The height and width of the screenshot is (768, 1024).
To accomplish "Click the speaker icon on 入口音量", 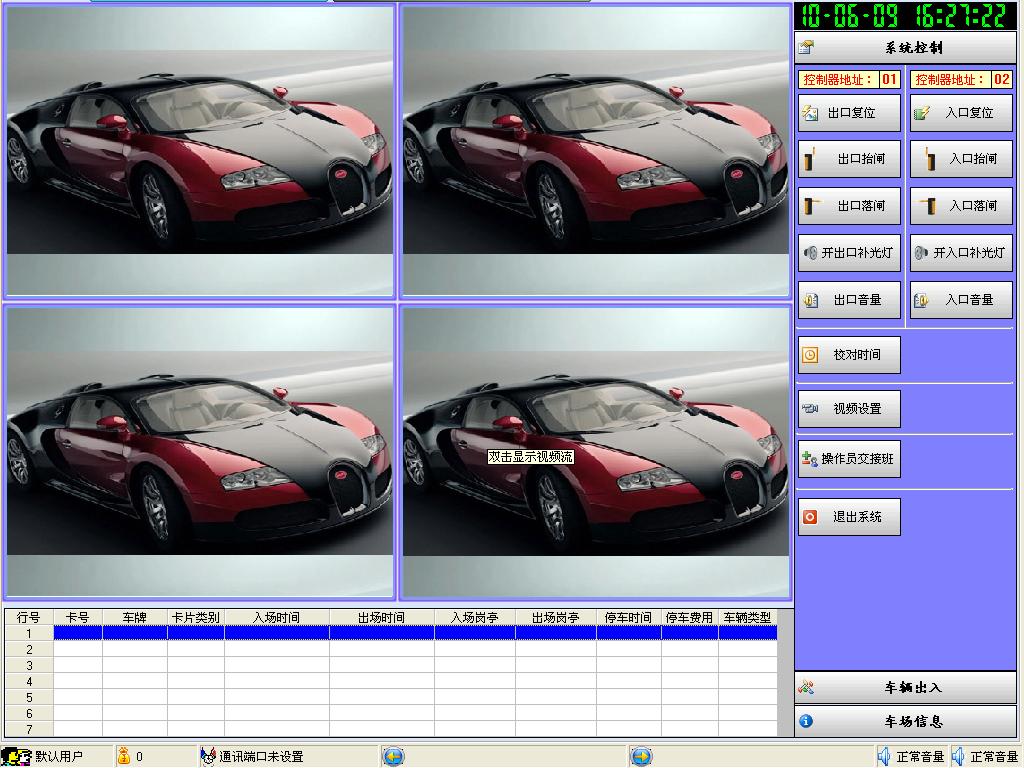I will [x=921, y=300].
